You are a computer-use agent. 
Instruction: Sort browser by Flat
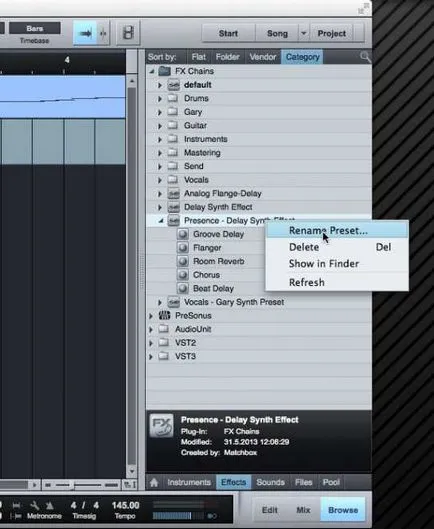tap(198, 57)
